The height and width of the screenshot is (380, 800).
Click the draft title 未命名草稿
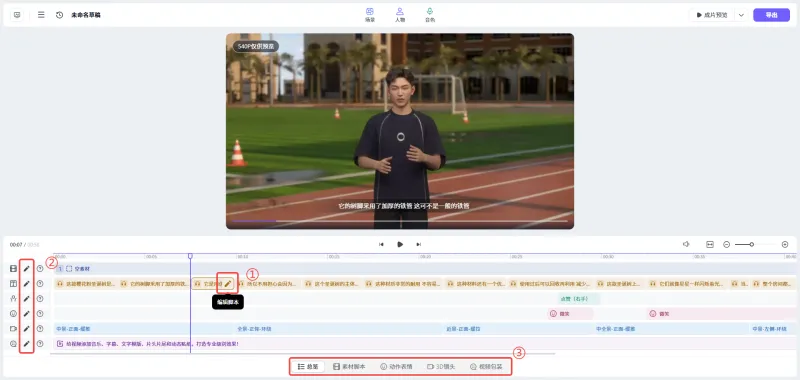[x=86, y=15]
